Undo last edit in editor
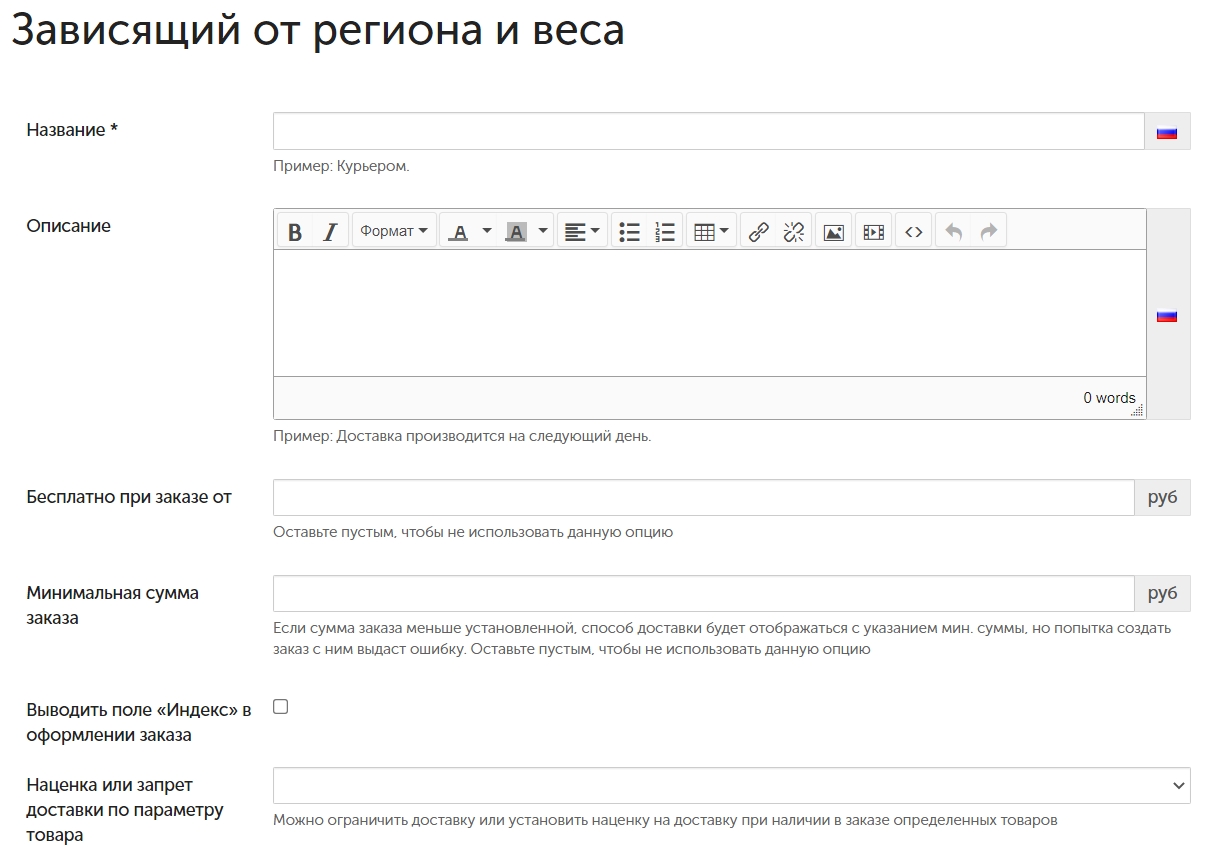 tap(954, 231)
